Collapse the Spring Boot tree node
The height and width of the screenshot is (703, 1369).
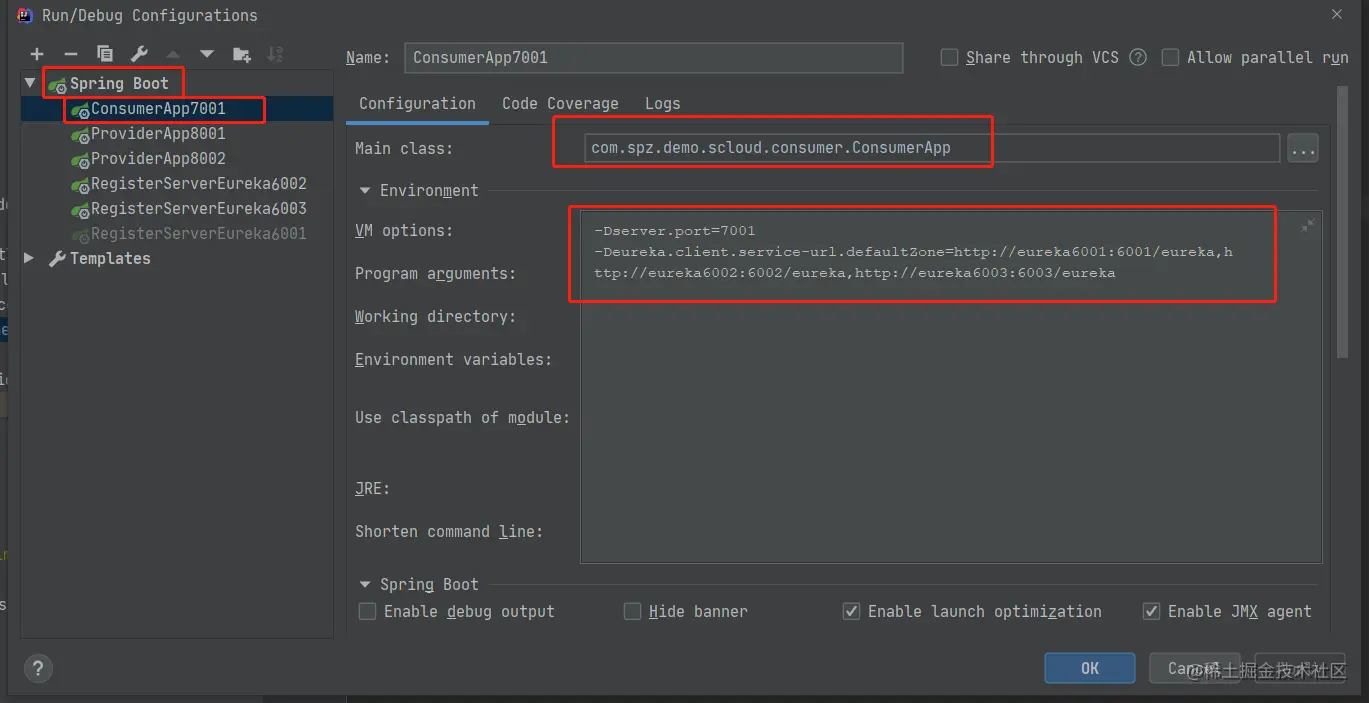pyautogui.click(x=31, y=83)
